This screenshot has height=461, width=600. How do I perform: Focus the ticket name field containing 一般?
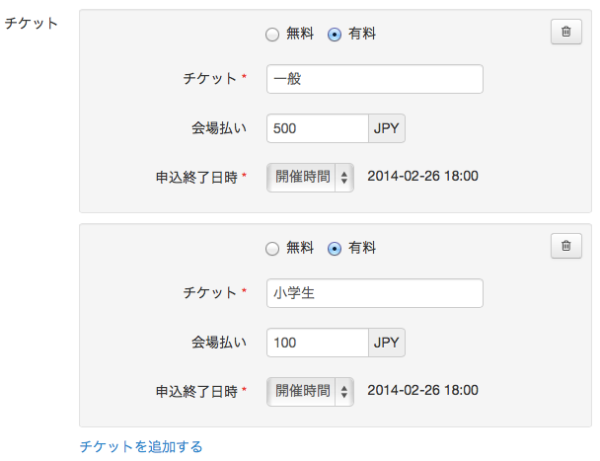pos(374,79)
